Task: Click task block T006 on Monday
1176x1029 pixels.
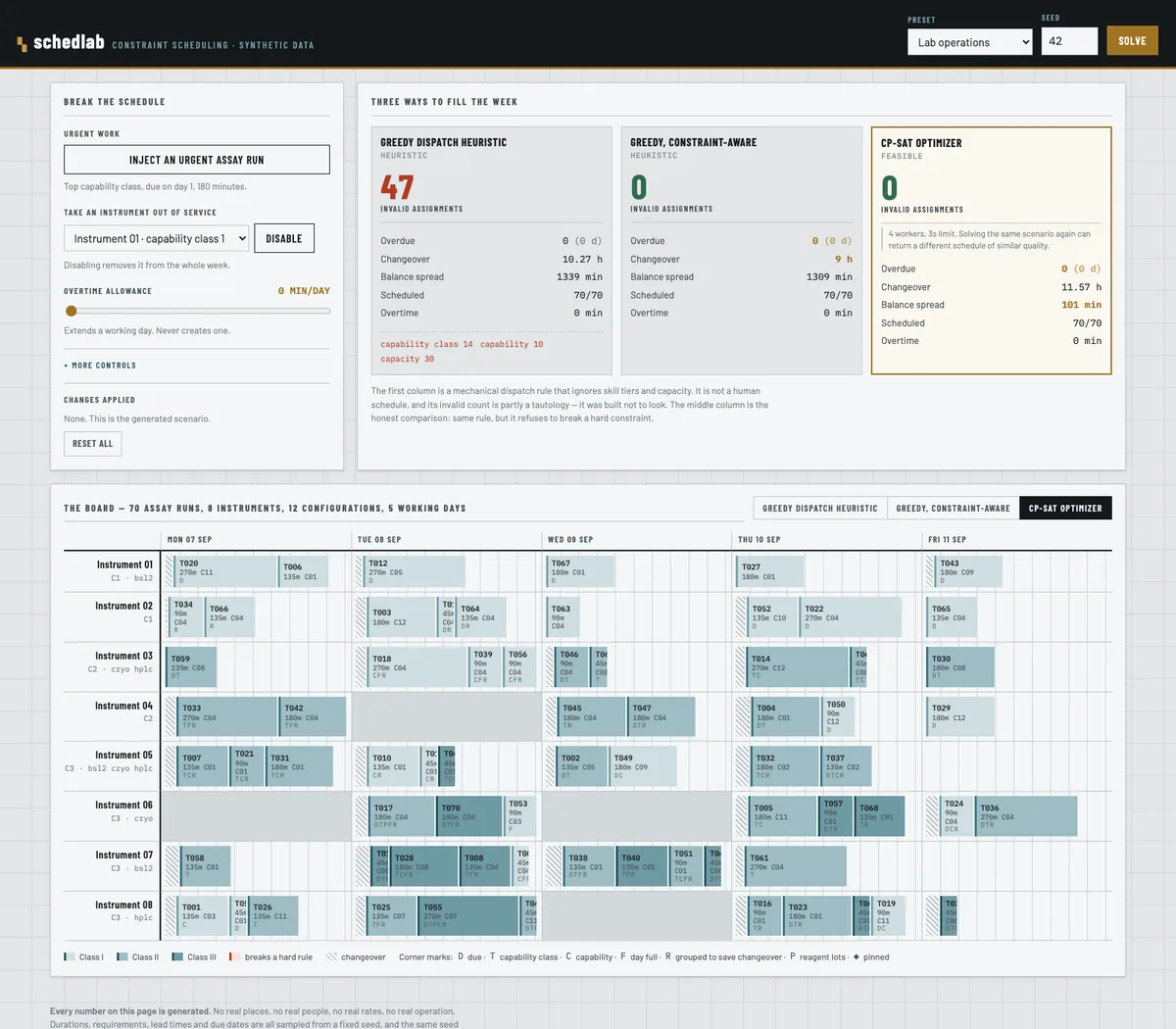Action: [x=304, y=571]
